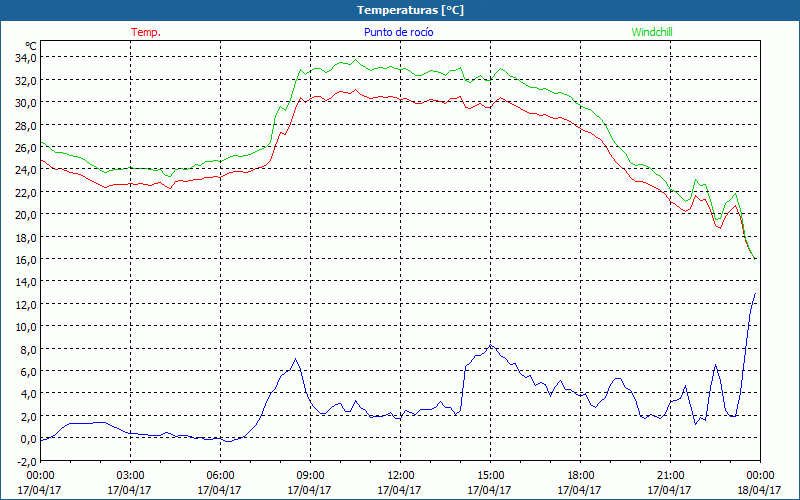
Task: Click the '16,0' y-axis value
Action: pos(26,259)
